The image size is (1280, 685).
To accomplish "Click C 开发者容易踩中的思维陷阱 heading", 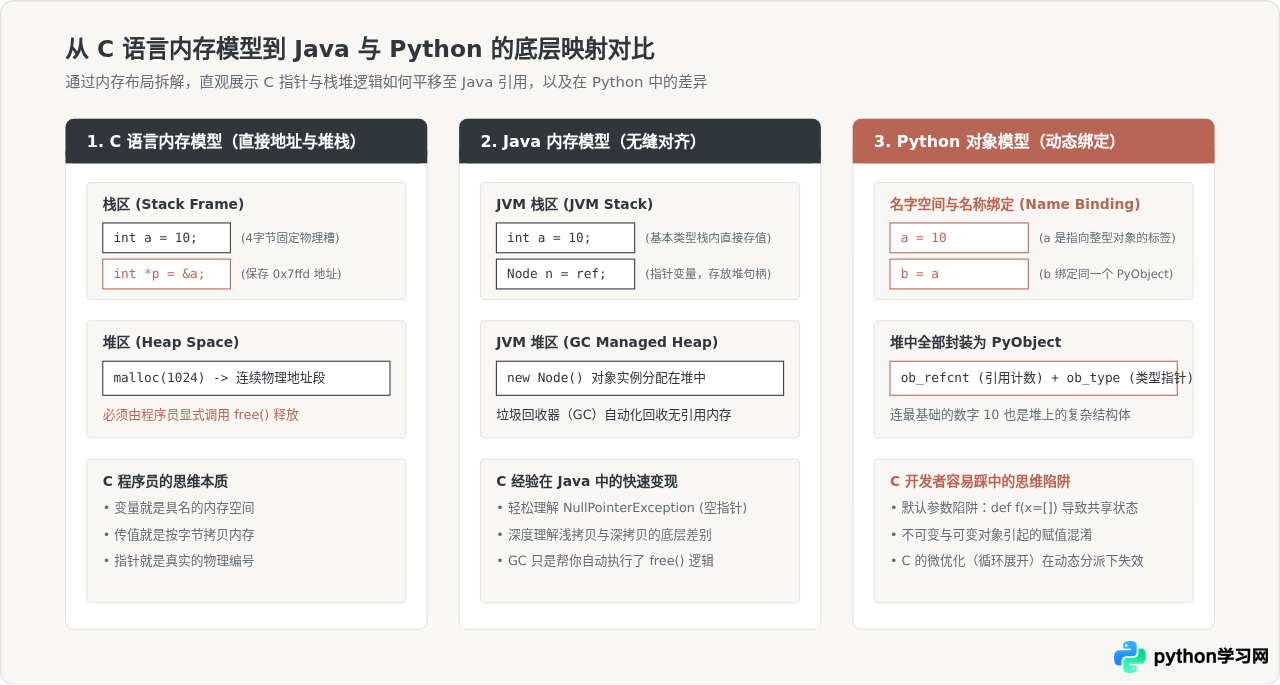I will [980, 481].
